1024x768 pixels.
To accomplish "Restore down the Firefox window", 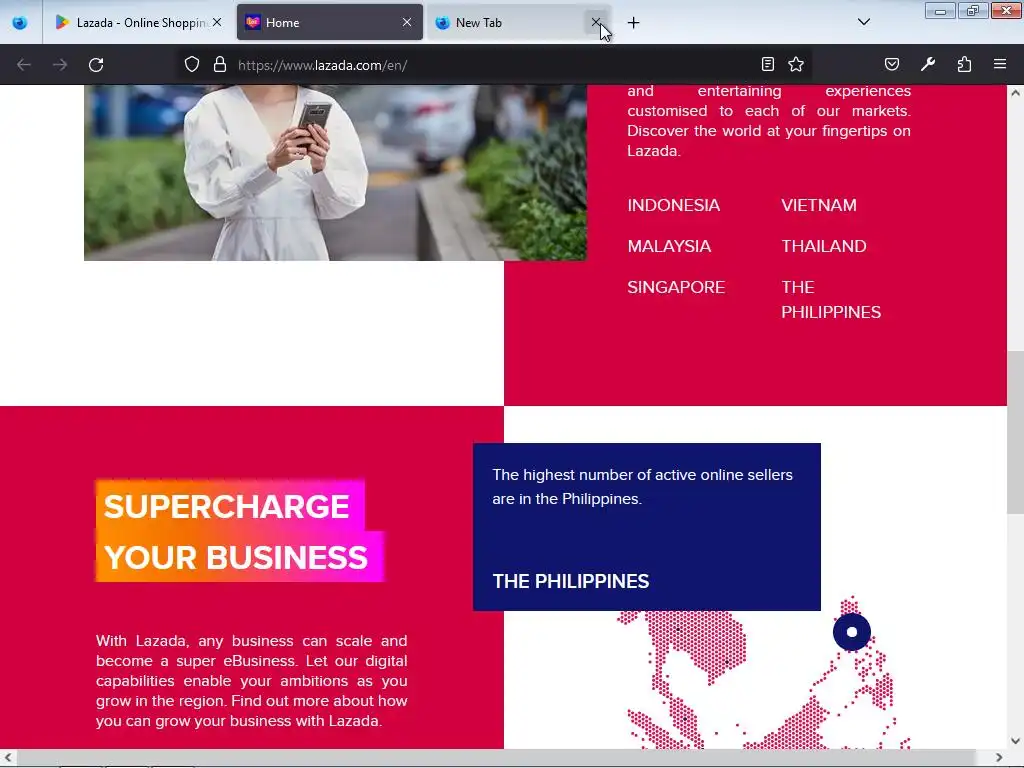I will pos(973,10).
